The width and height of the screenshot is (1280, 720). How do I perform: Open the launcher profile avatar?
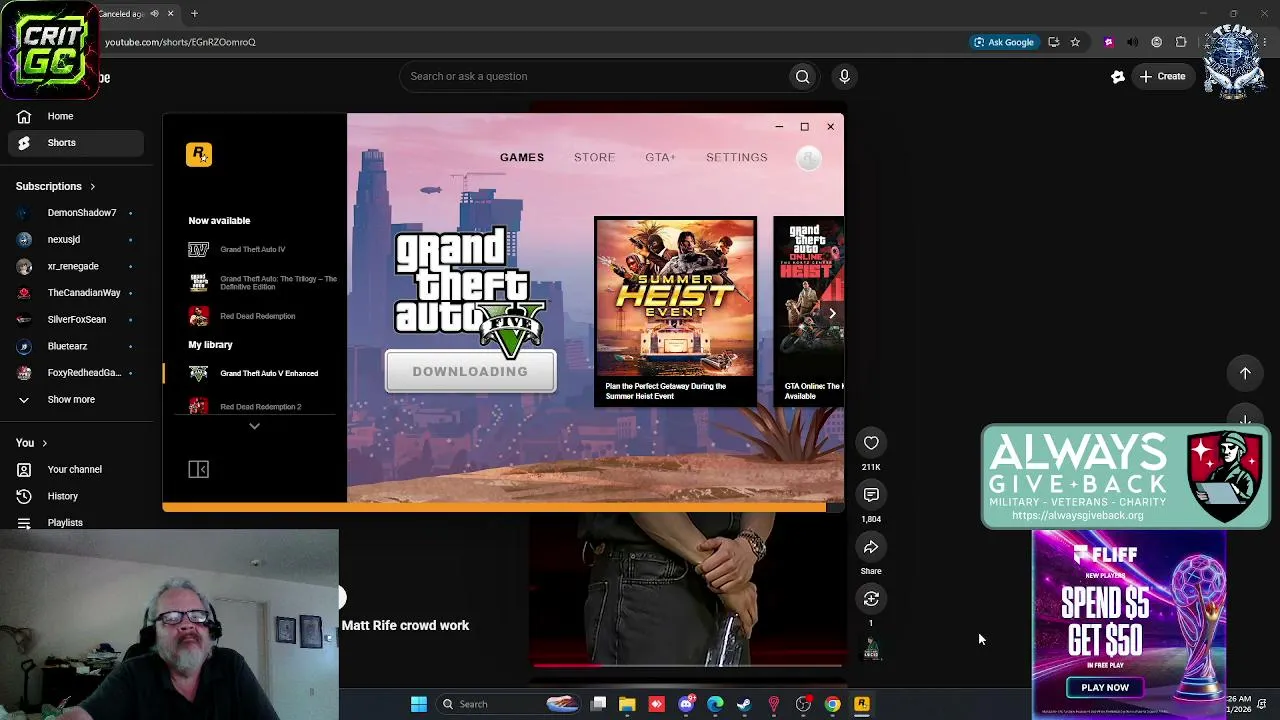[x=809, y=157]
